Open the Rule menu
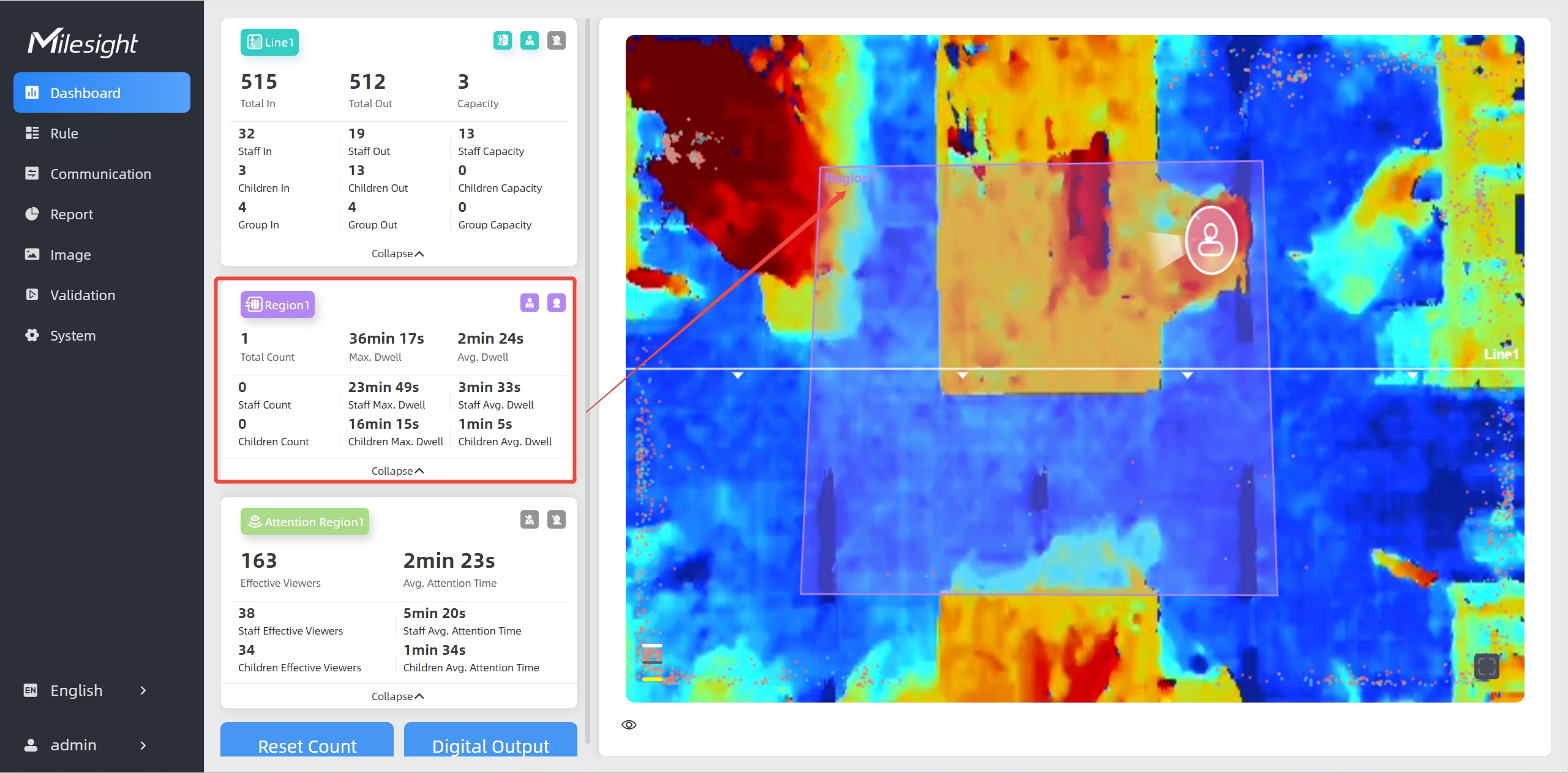This screenshot has width=1568, height=773. pos(64,134)
